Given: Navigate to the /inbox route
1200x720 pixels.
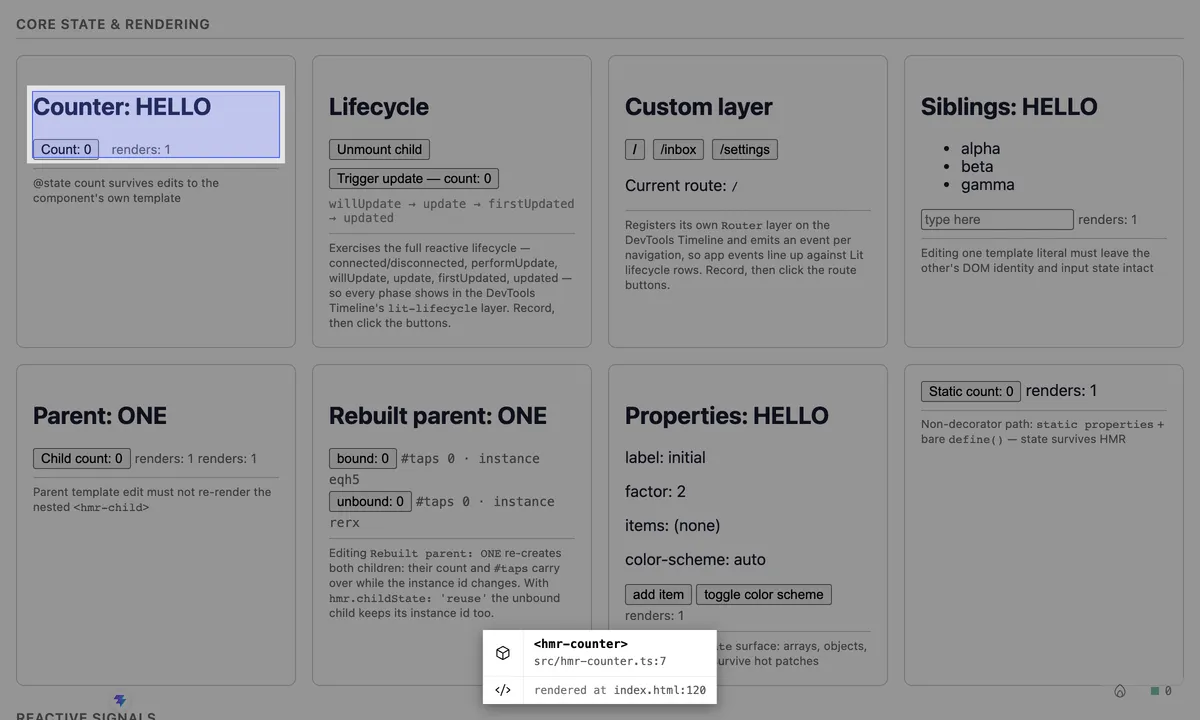Looking at the screenshot, I should 679,149.
